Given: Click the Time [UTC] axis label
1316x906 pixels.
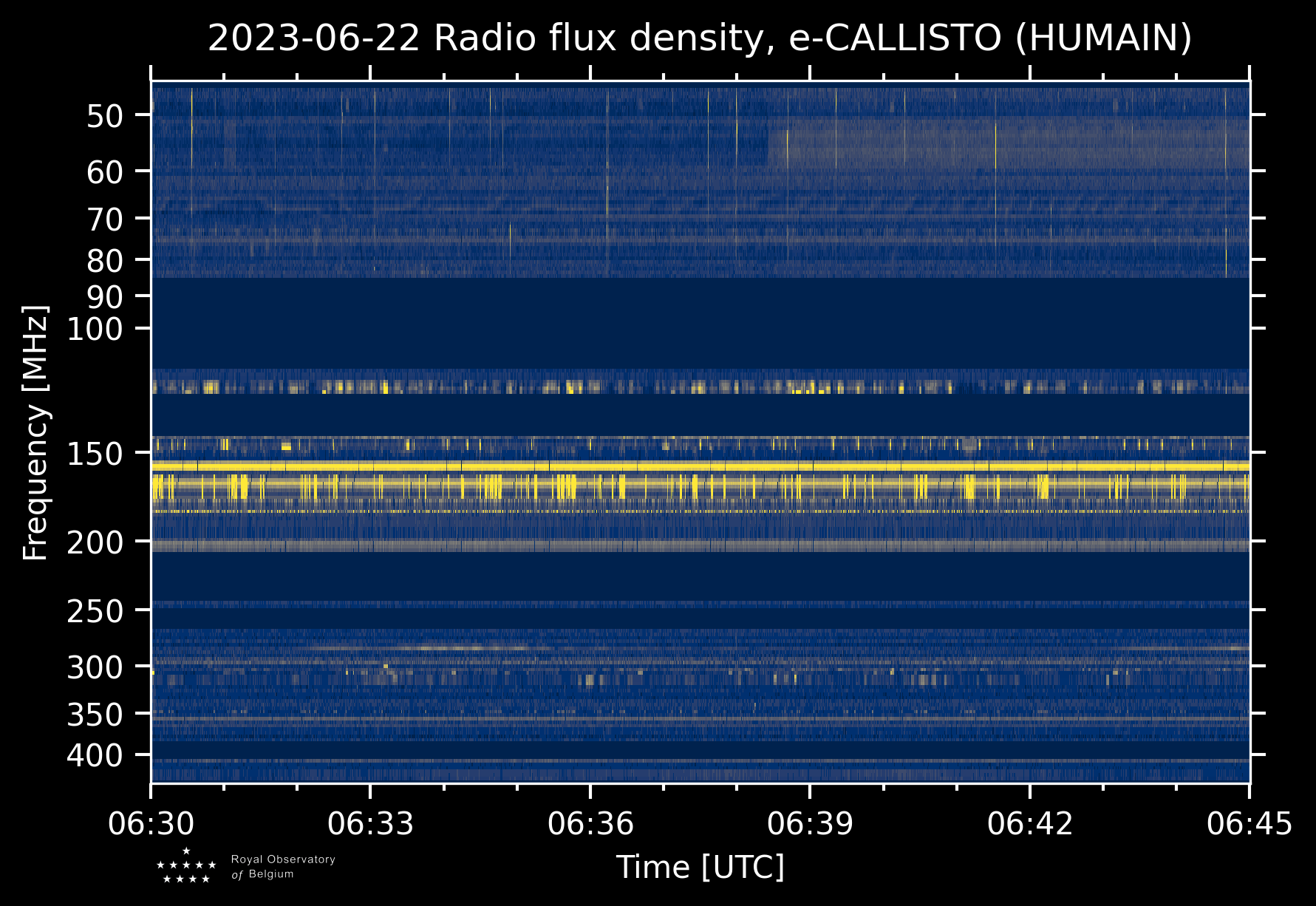Looking at the screenshot, I should (700, 867).
